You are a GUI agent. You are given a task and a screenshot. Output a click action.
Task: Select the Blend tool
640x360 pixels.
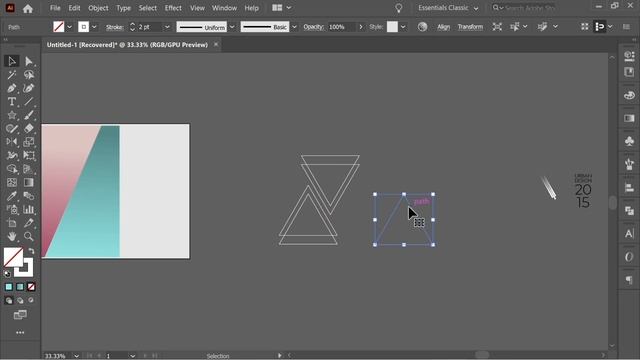[29, 196]
